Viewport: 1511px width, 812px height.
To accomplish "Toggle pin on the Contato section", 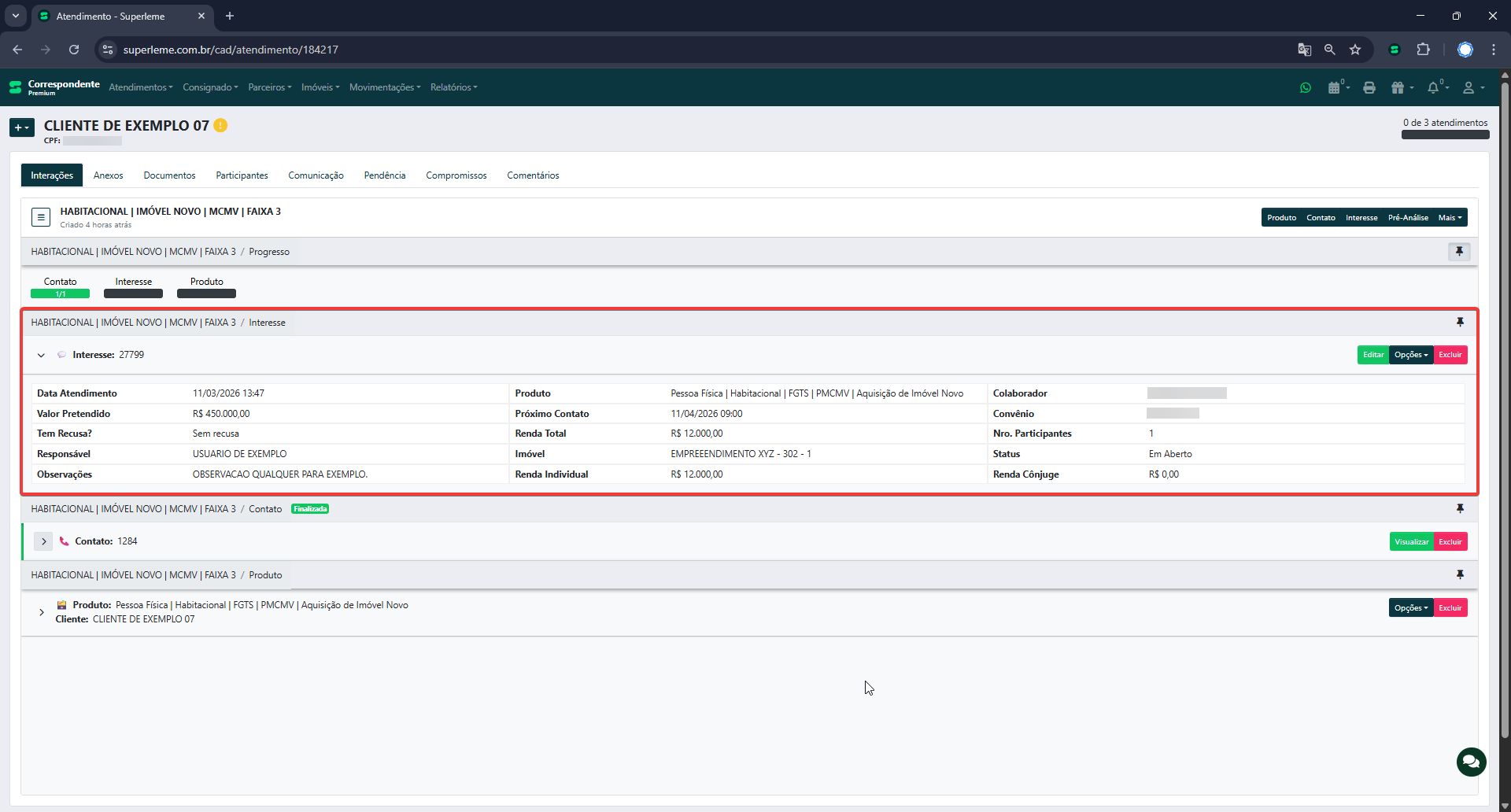I will [x=1460, y=509].
